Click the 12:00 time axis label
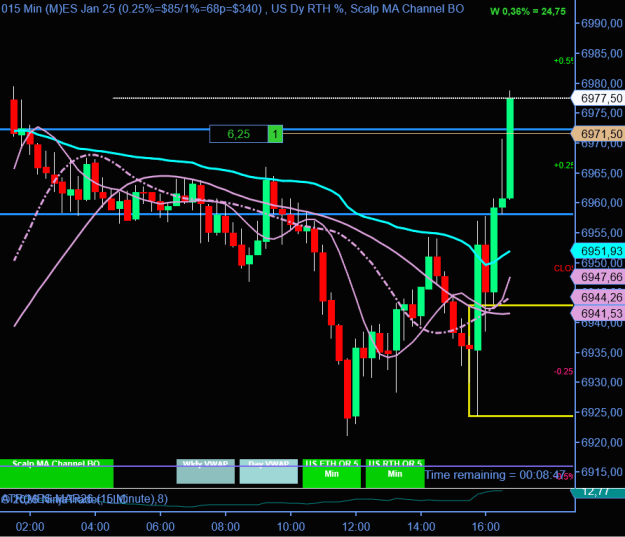Screen dimensions: 625x537 (x=356, y=527)
